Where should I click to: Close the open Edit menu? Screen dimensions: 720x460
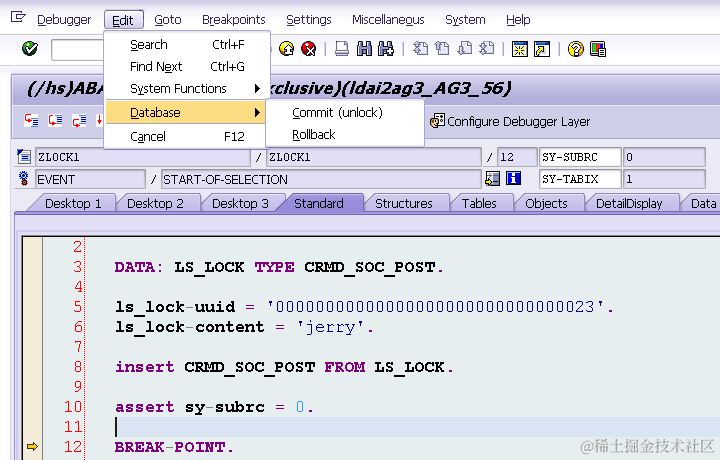123,20
